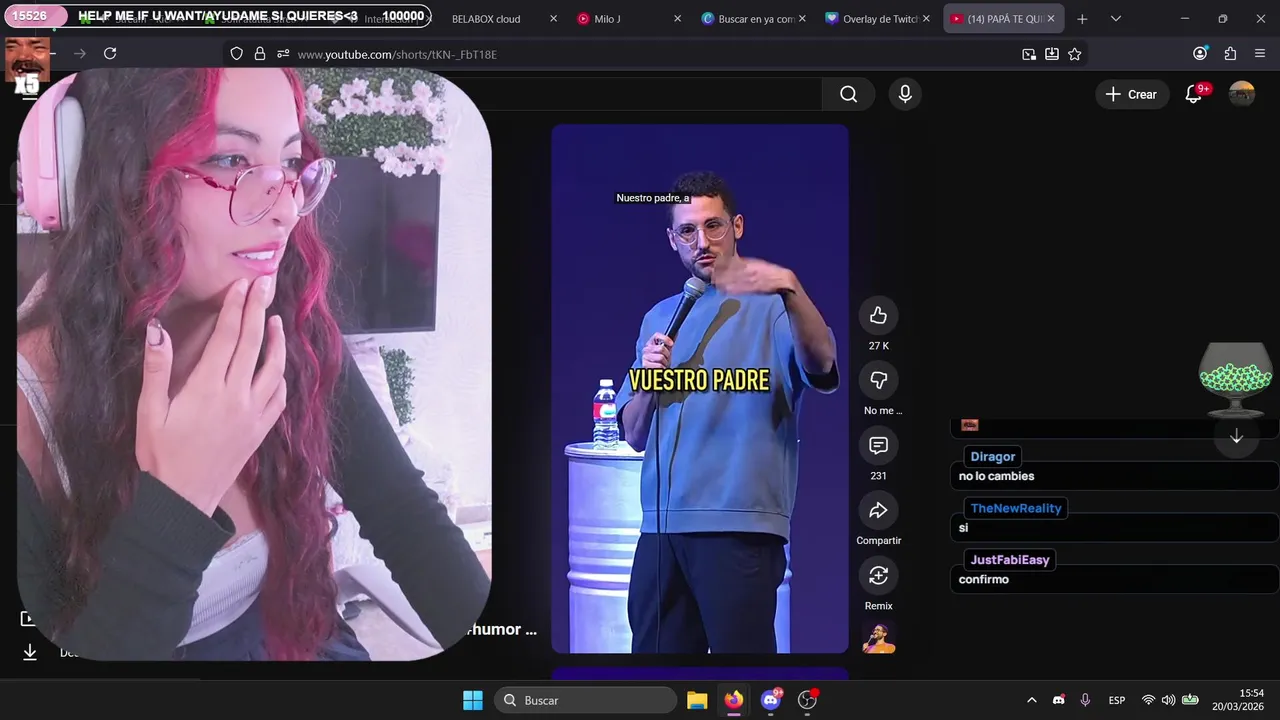This screenshot has width=1280, height=720.
Task: Open site permissions icon beside padlock
Action: coord(283,54)
